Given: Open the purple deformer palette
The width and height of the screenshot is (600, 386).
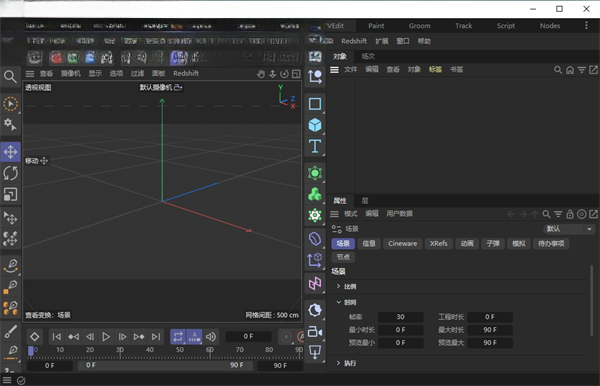Looking at the screenshot, I should pyautogui.click(x=315, y=239).
